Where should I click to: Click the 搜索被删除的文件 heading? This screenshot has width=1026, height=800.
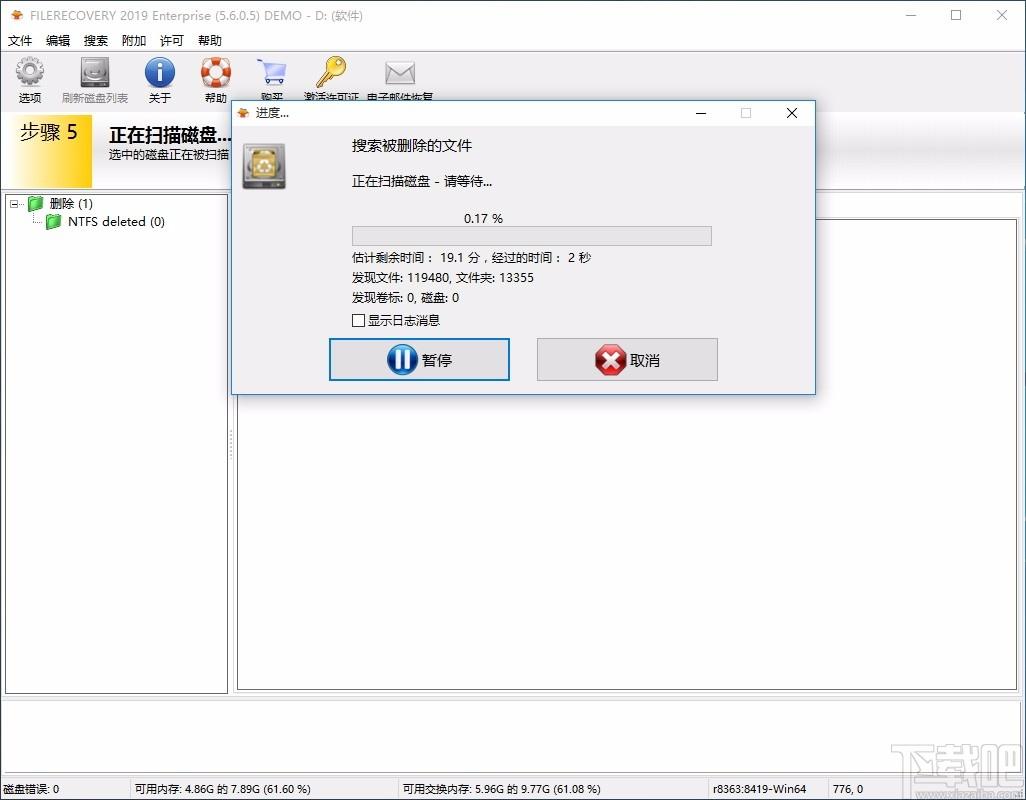pyautogui.click(x=412, y=146)
